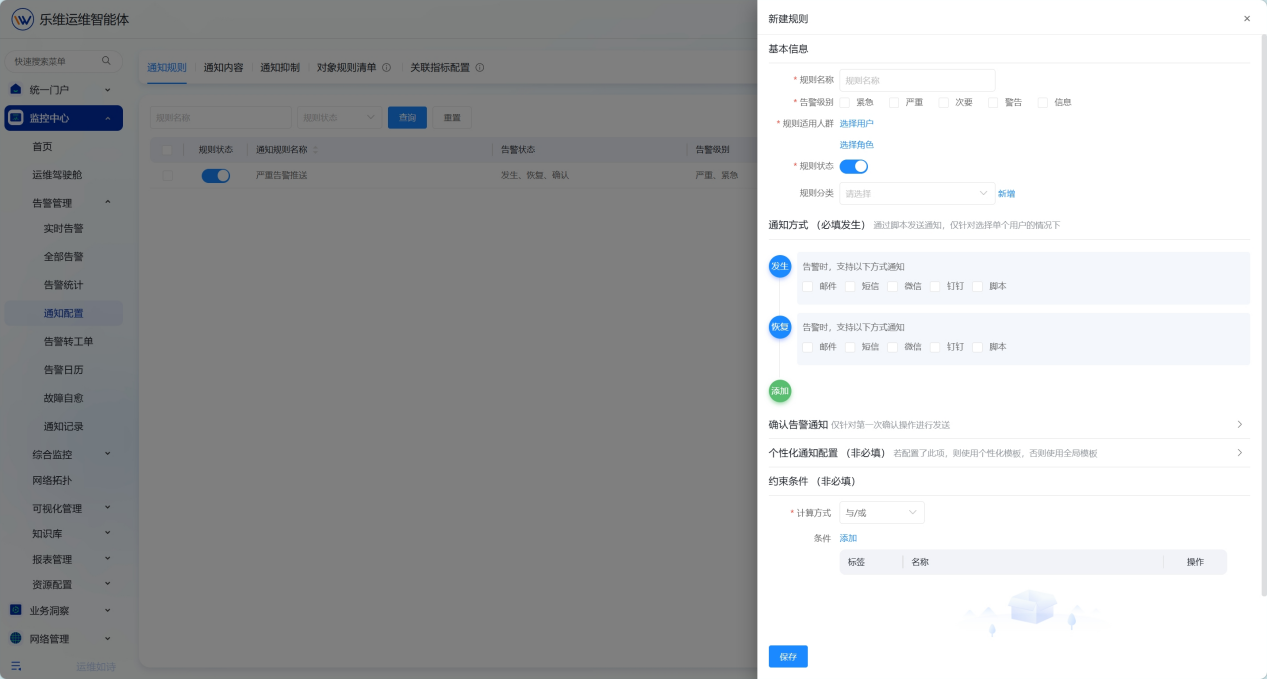
Task: Switch to the 通知内容 tab
Action: pyautogui.click(x=223, y=68)
